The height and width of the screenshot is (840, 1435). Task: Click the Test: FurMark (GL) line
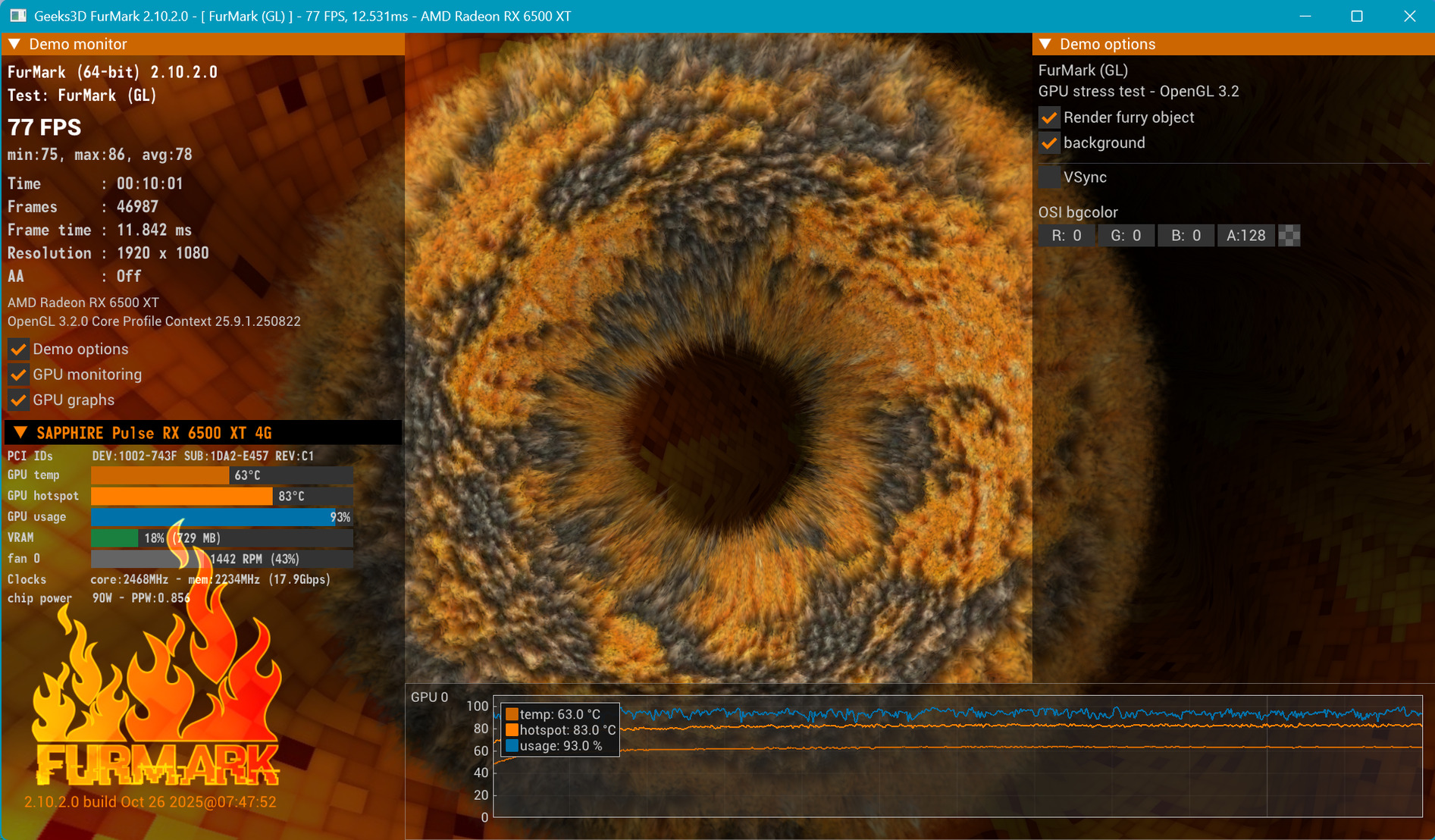(x=82, y=96)
